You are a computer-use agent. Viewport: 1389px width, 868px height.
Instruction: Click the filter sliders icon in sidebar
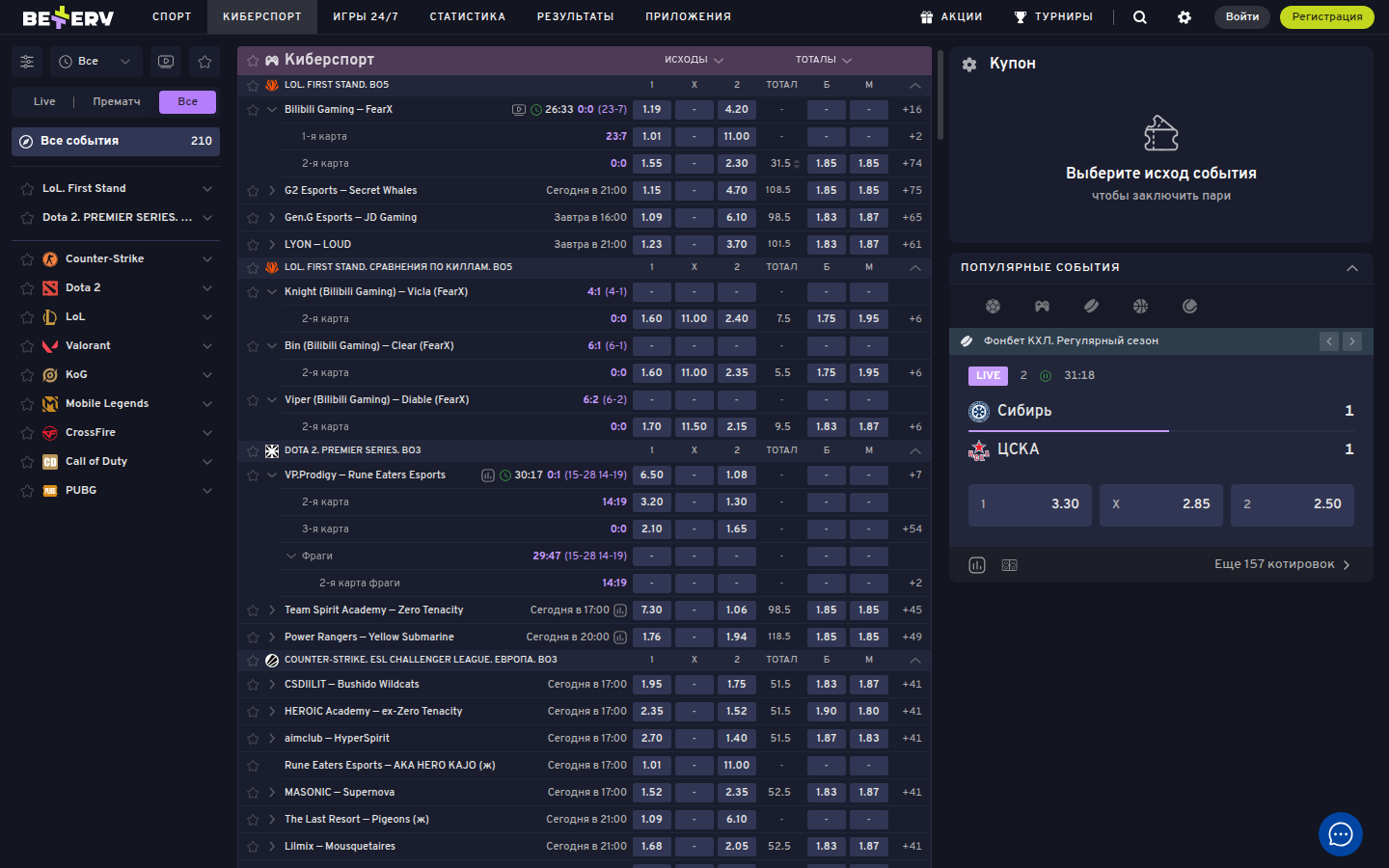(27, 62)
